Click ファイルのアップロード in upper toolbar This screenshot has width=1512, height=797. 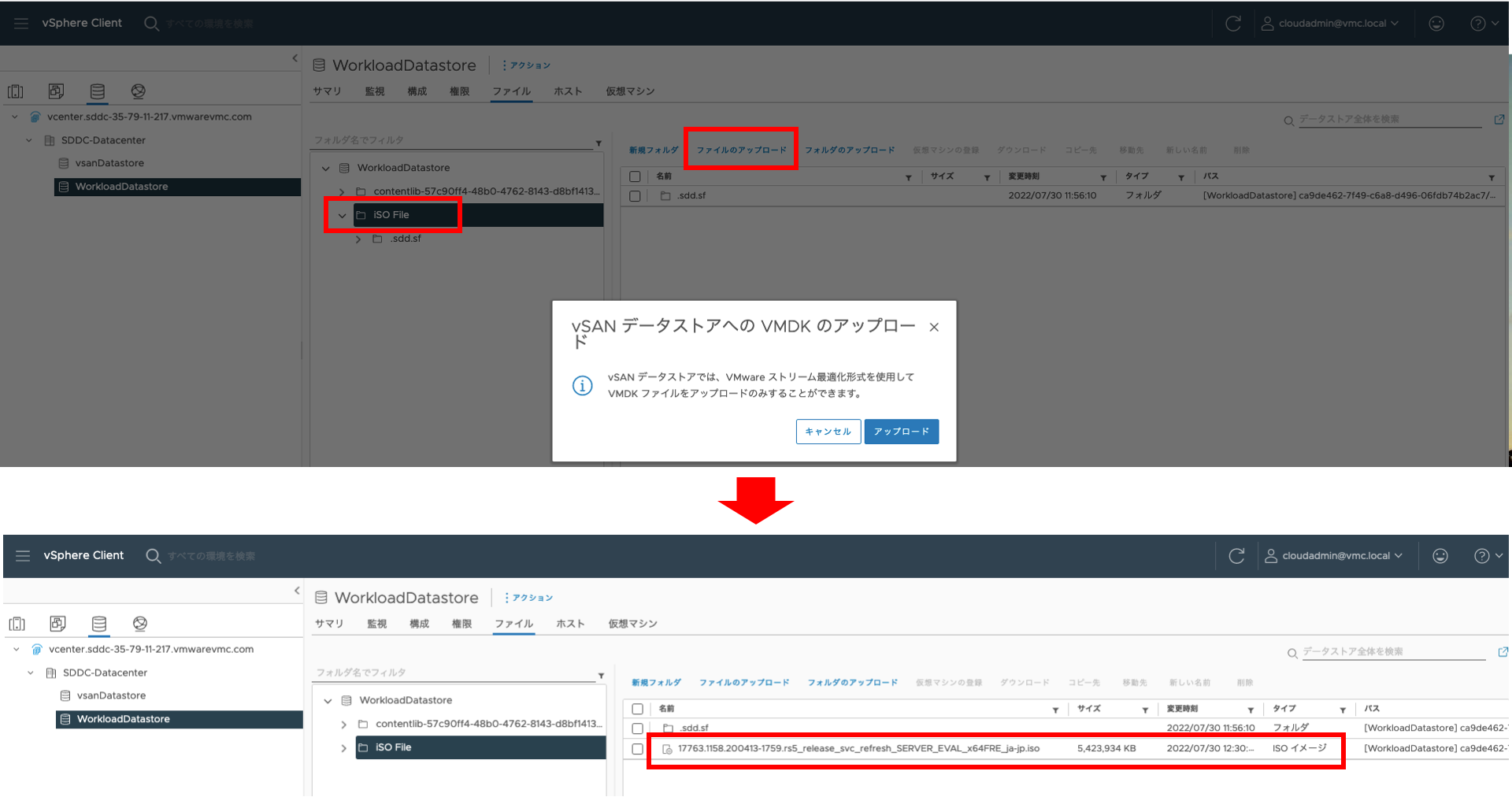(741, 150)
